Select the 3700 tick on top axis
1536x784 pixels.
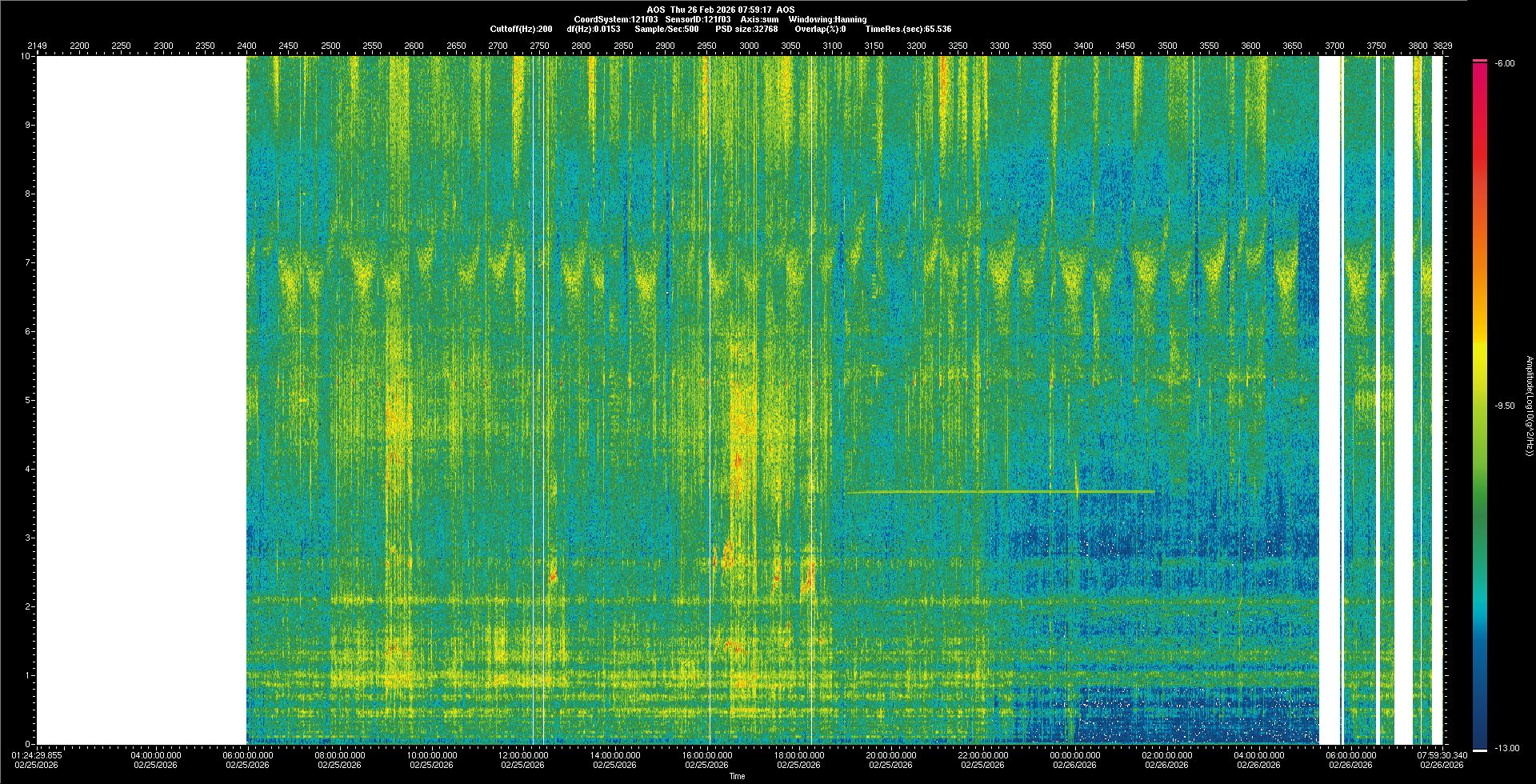coord(1334,46)
